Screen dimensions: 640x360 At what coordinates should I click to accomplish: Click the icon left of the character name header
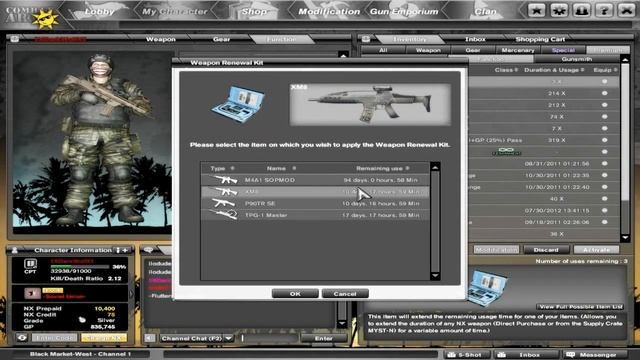click(x=15, y=39)
